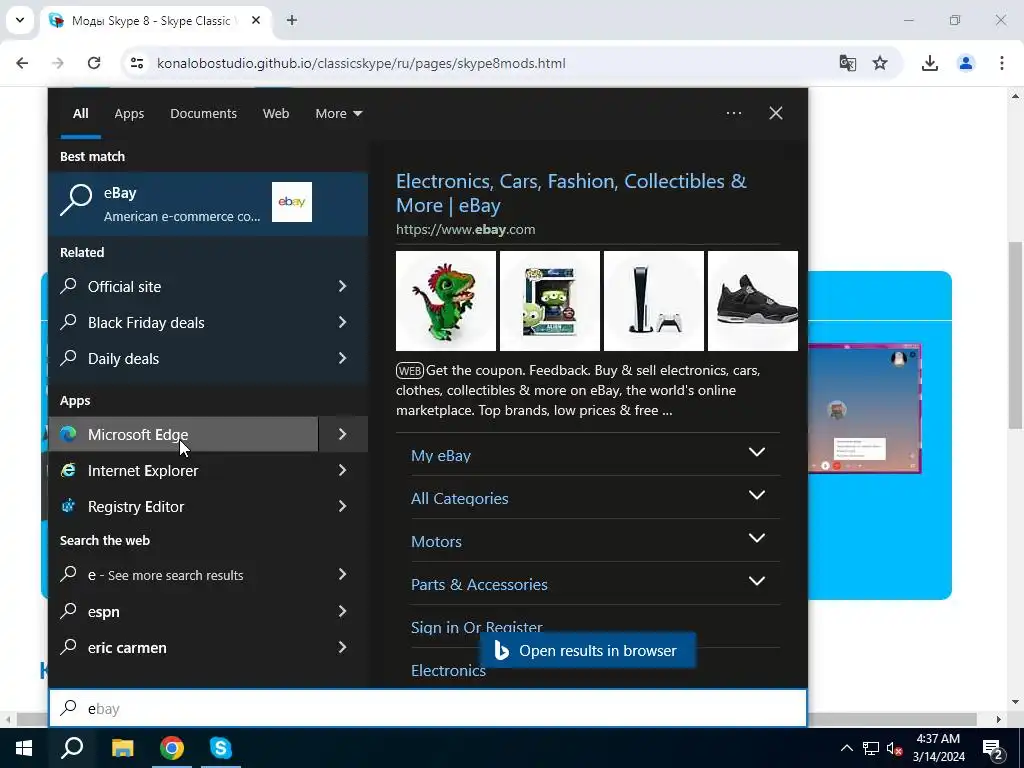Click the muted volume tray icon
Viewport: 1024px width, 768px height.
(895, 748)
